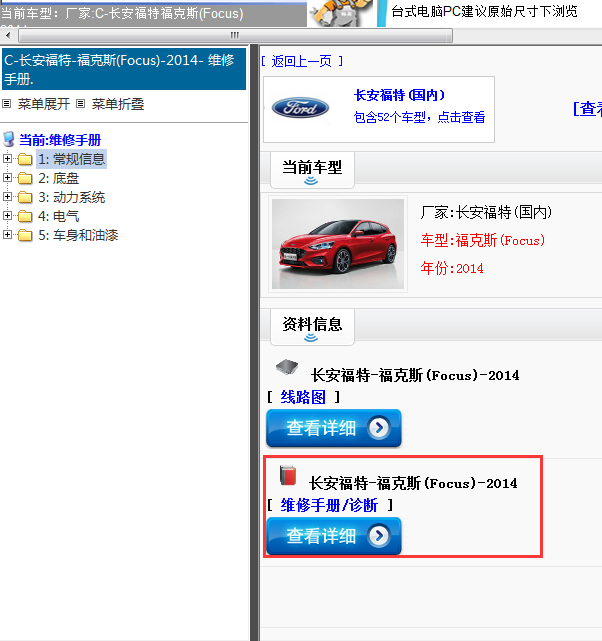Open the 长安福特 (国内) brand link
Viewport: 602px width, 641px height.
tap(399, 95)
